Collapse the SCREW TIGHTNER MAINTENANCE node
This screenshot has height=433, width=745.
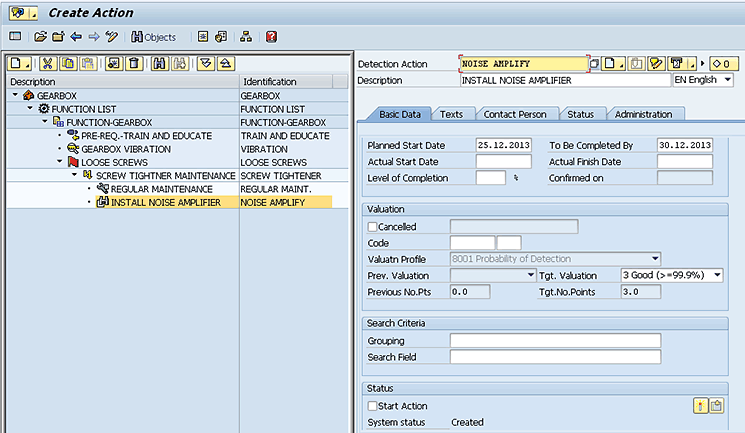(74, 175)
